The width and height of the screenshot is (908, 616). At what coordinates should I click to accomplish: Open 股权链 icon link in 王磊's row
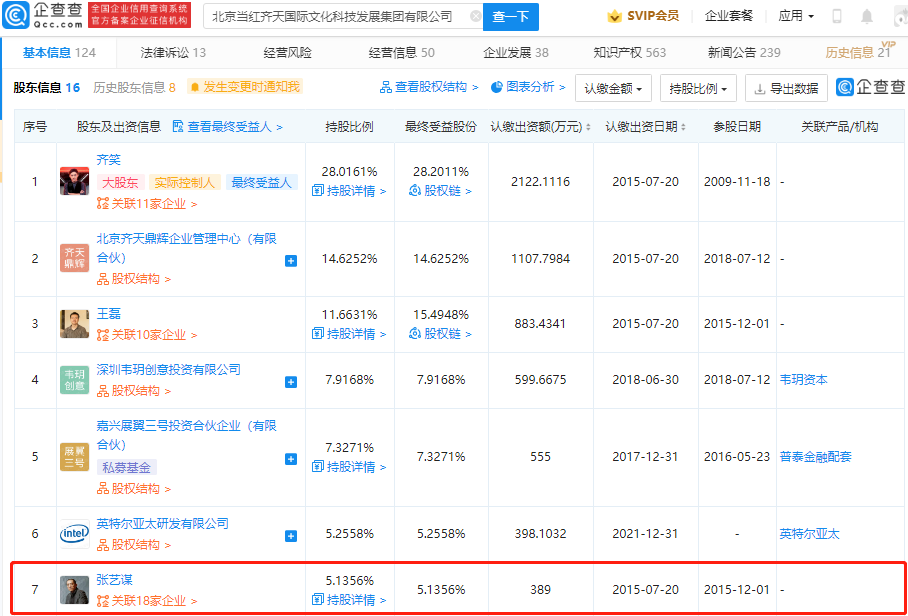pos(440,334)
